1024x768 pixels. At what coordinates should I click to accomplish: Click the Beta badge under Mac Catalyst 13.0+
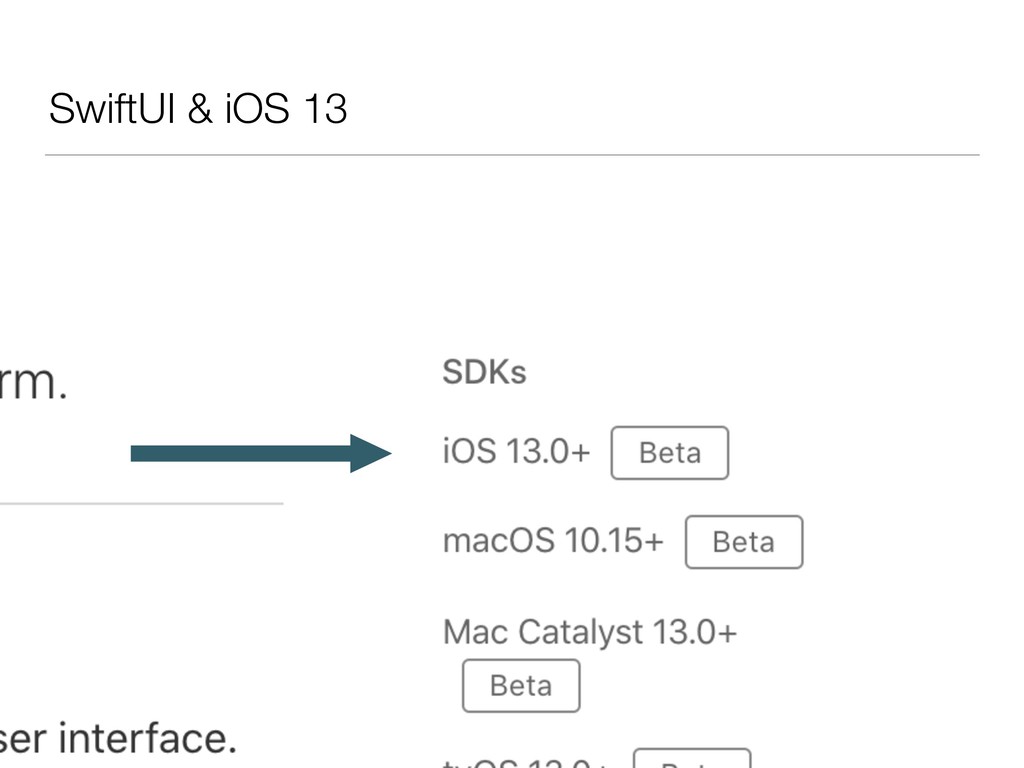point(521,686)
